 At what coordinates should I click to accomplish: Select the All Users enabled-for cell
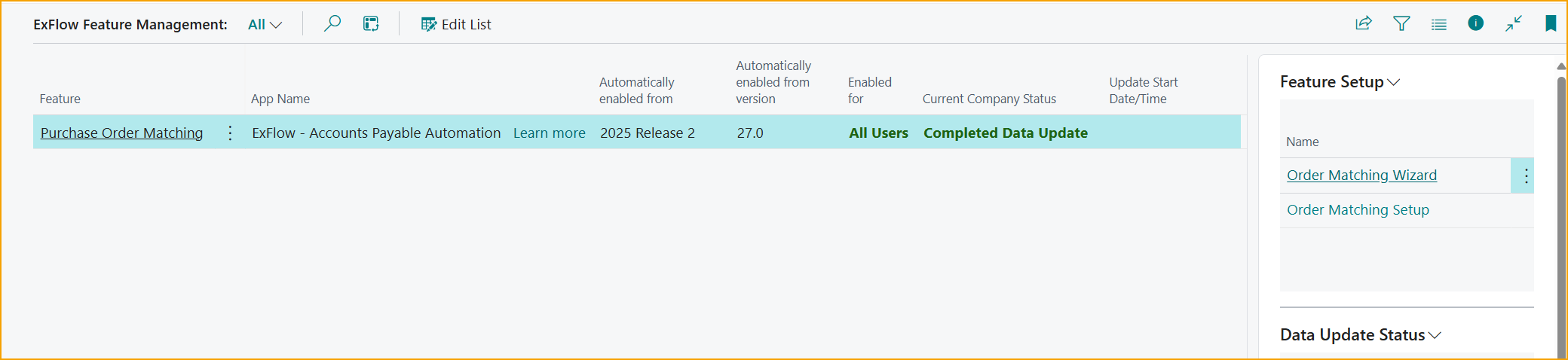point(878,133)
